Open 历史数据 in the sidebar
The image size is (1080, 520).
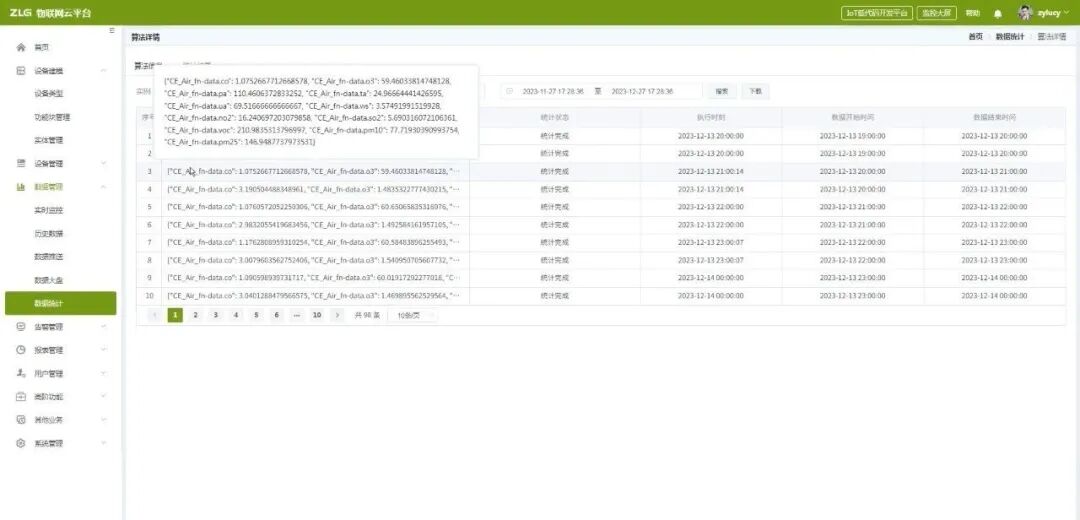click(49, 233)
